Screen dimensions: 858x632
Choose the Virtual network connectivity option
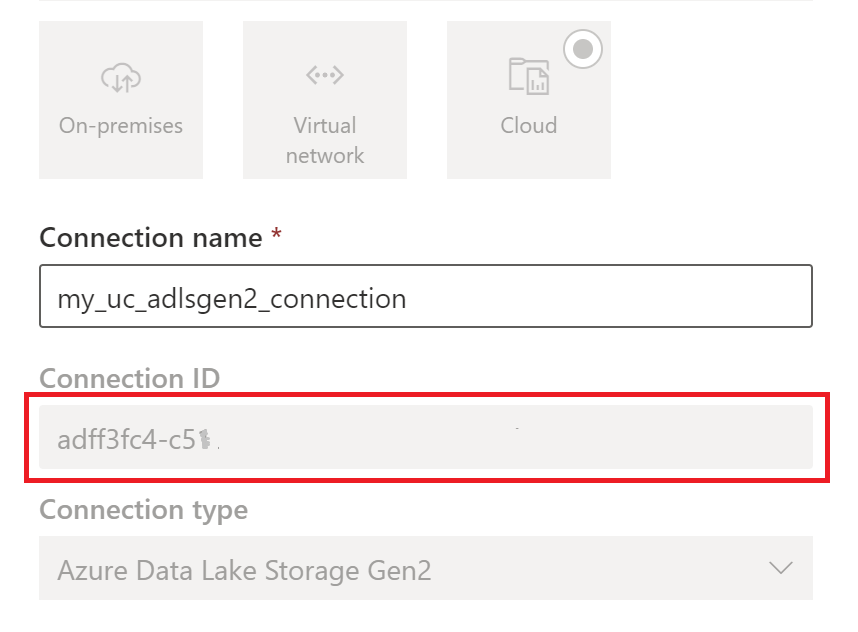[x=324, y=99]
